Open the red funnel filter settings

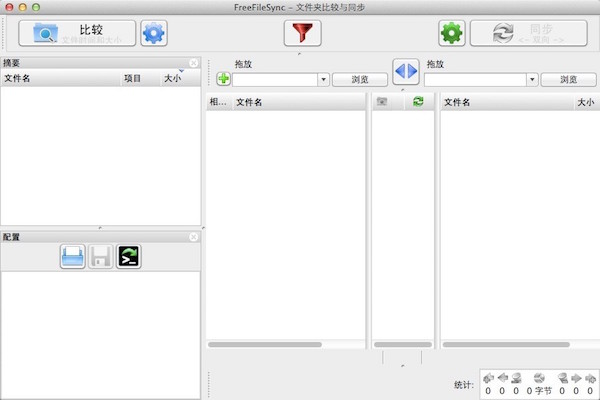pos(302,33)
